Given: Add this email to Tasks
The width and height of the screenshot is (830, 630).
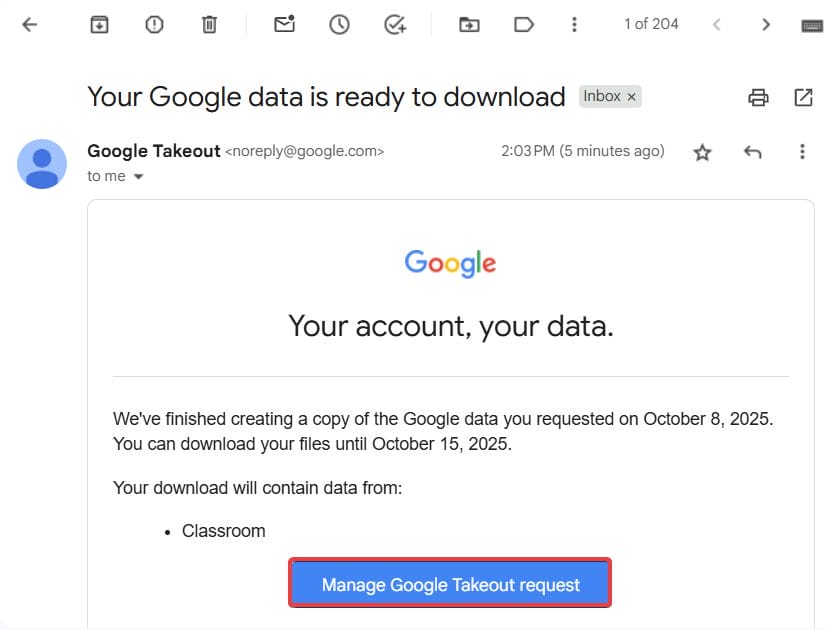Looking at the screenshot, I should click(395, 25).
